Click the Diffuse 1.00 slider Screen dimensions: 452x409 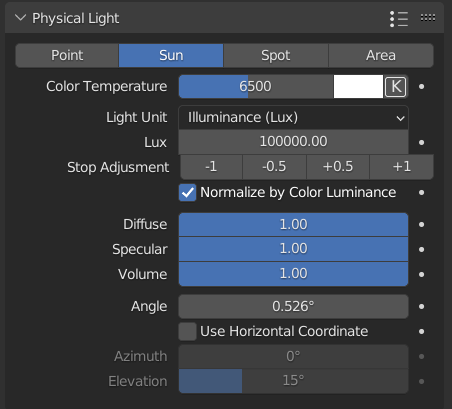(x=294, y=224)
